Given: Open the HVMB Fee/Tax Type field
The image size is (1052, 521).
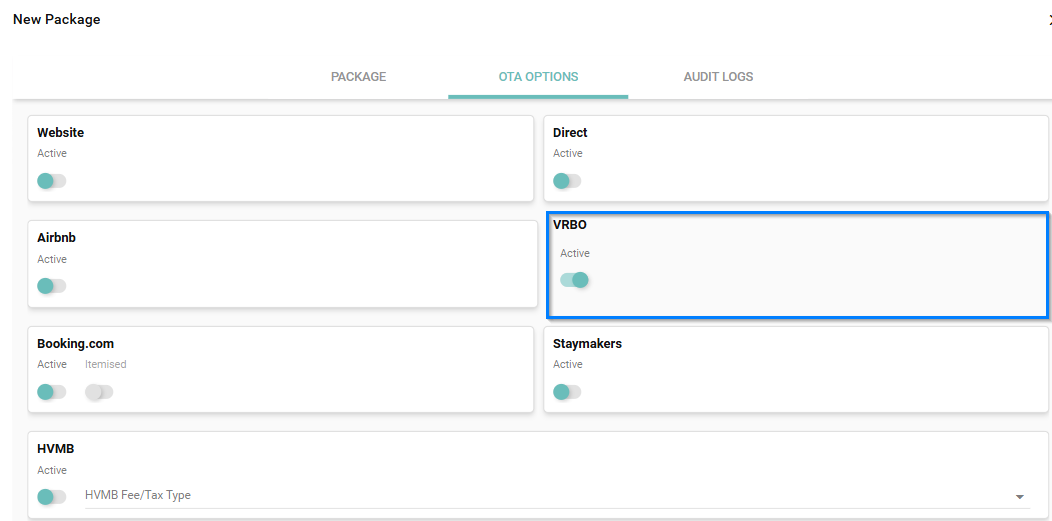Looking at the screenshot, I should [x=540, y=495].
